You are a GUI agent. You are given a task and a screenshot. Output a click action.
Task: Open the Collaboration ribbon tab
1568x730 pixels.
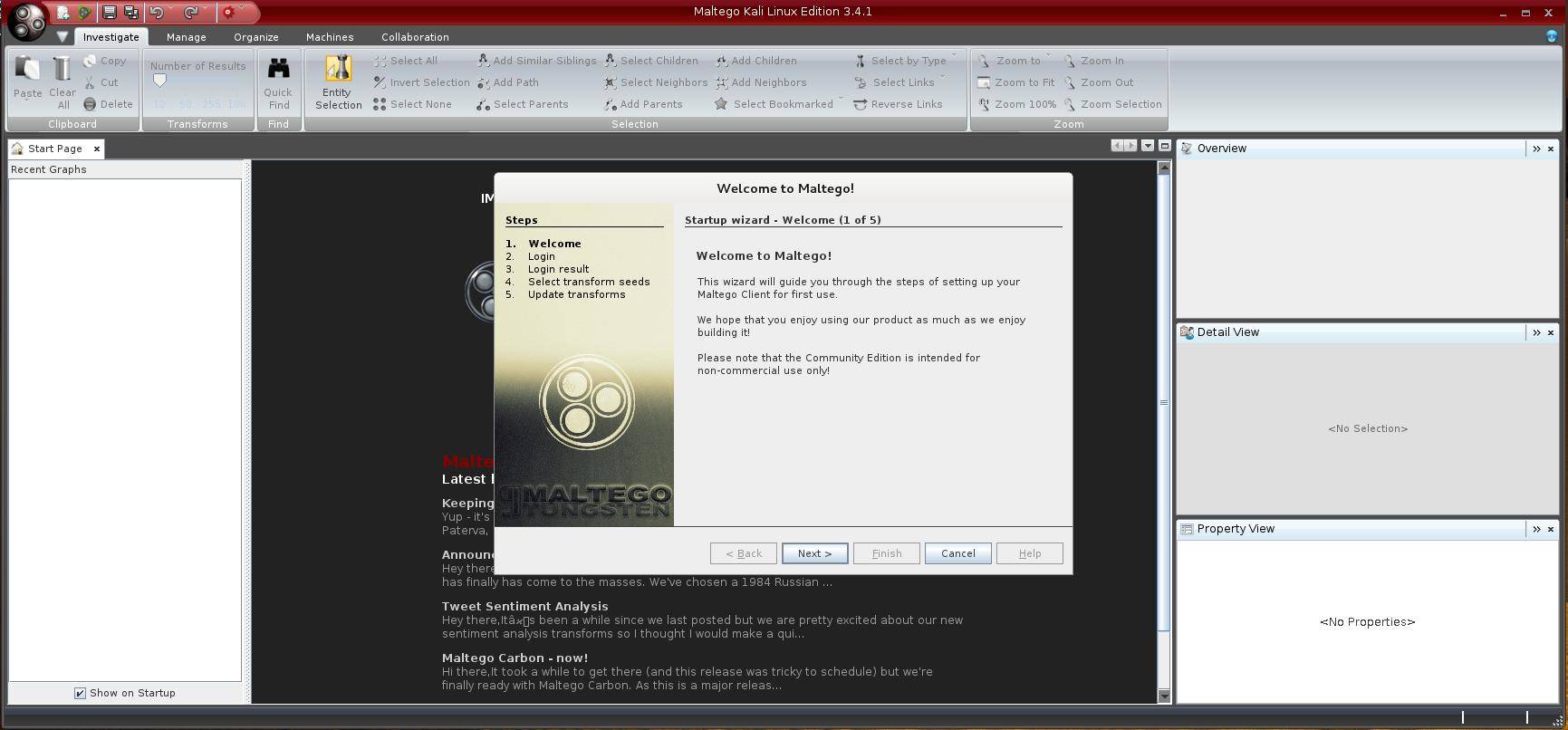[415, 37]
